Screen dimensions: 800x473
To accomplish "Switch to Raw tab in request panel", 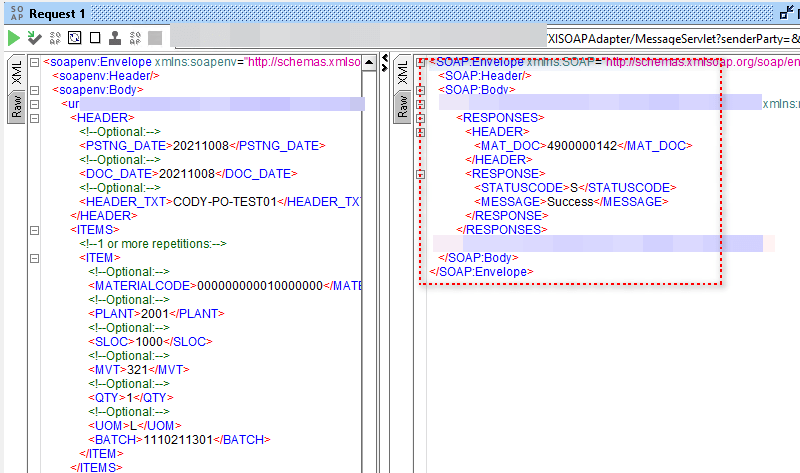I will coord(16,108).
